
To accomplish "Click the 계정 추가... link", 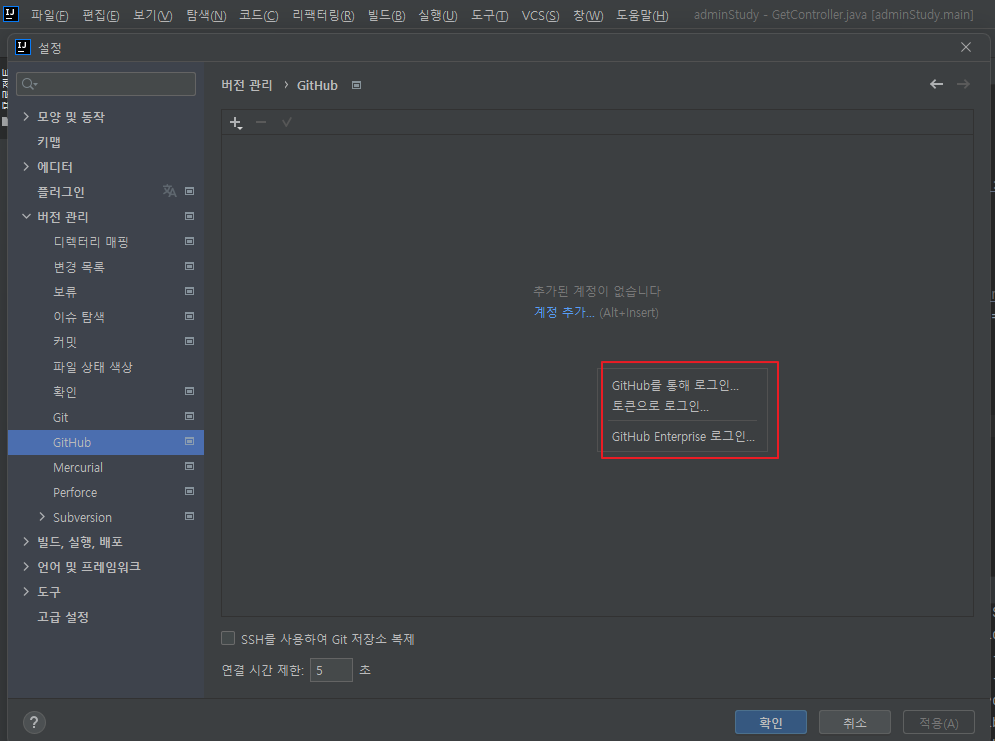I will [564, 312].
